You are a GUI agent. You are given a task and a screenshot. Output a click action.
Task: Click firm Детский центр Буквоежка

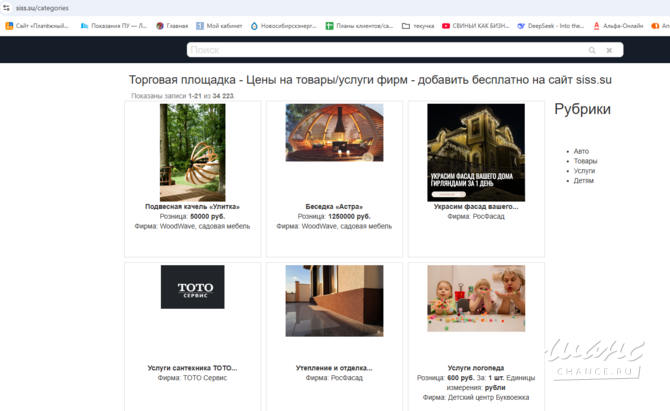point(488,397)
